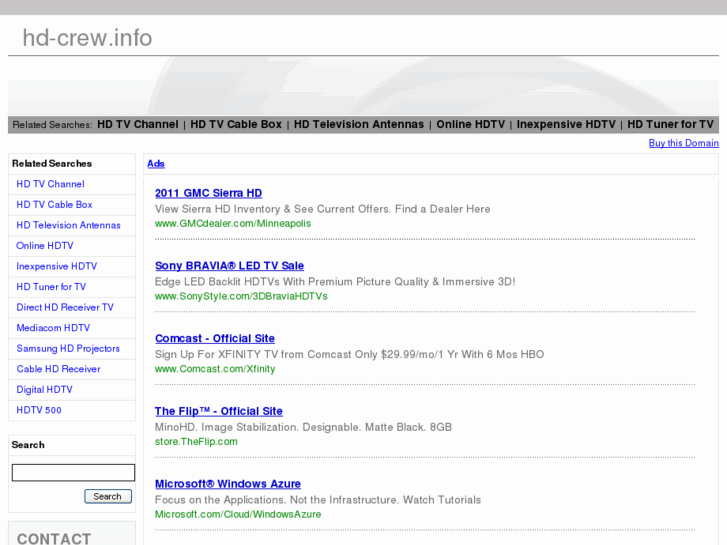The height and width of the screenshot is (545, 727).
Task: Open Direct HD Receiver TV sidebar link
Action: (65, 307)
